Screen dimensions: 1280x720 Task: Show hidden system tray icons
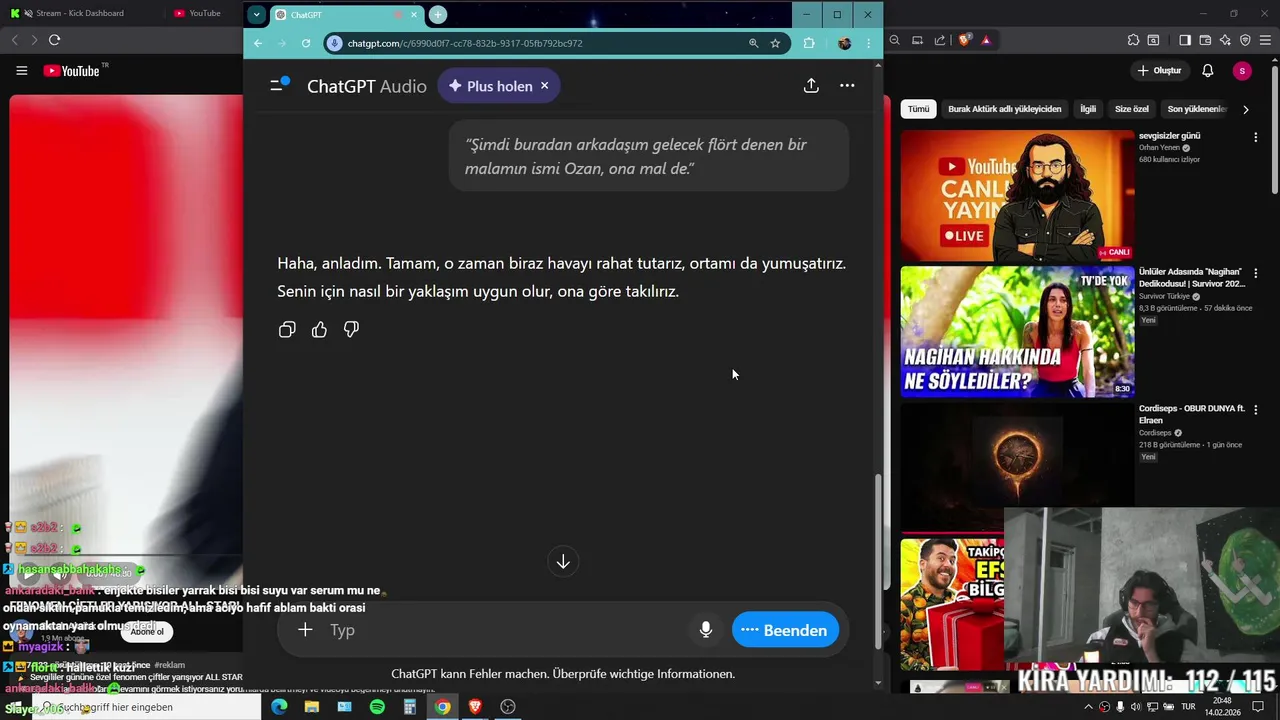1089,707
